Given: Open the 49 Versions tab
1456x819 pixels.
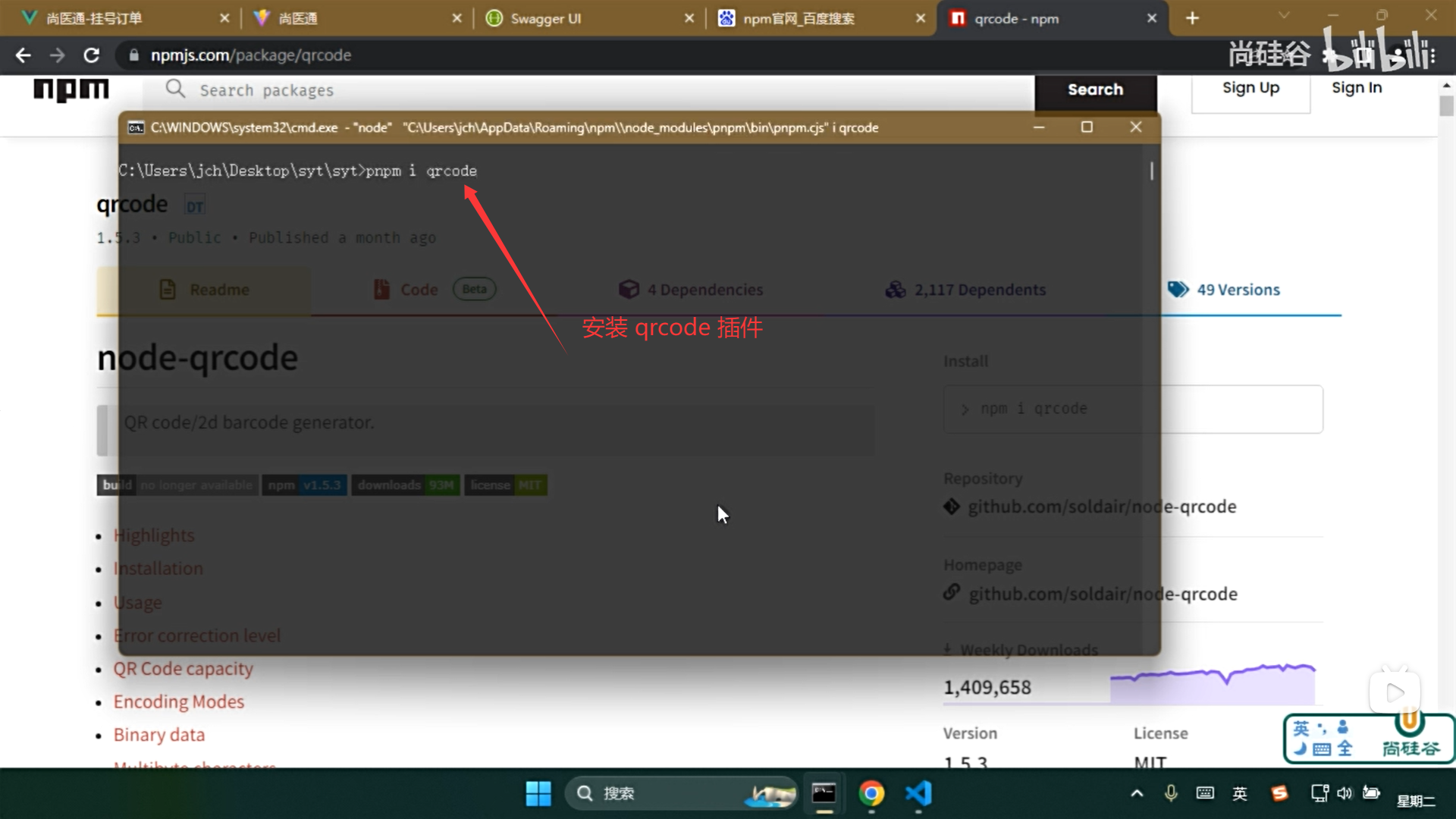Looking at the screenshot, I should click(x=1224, y=290).
